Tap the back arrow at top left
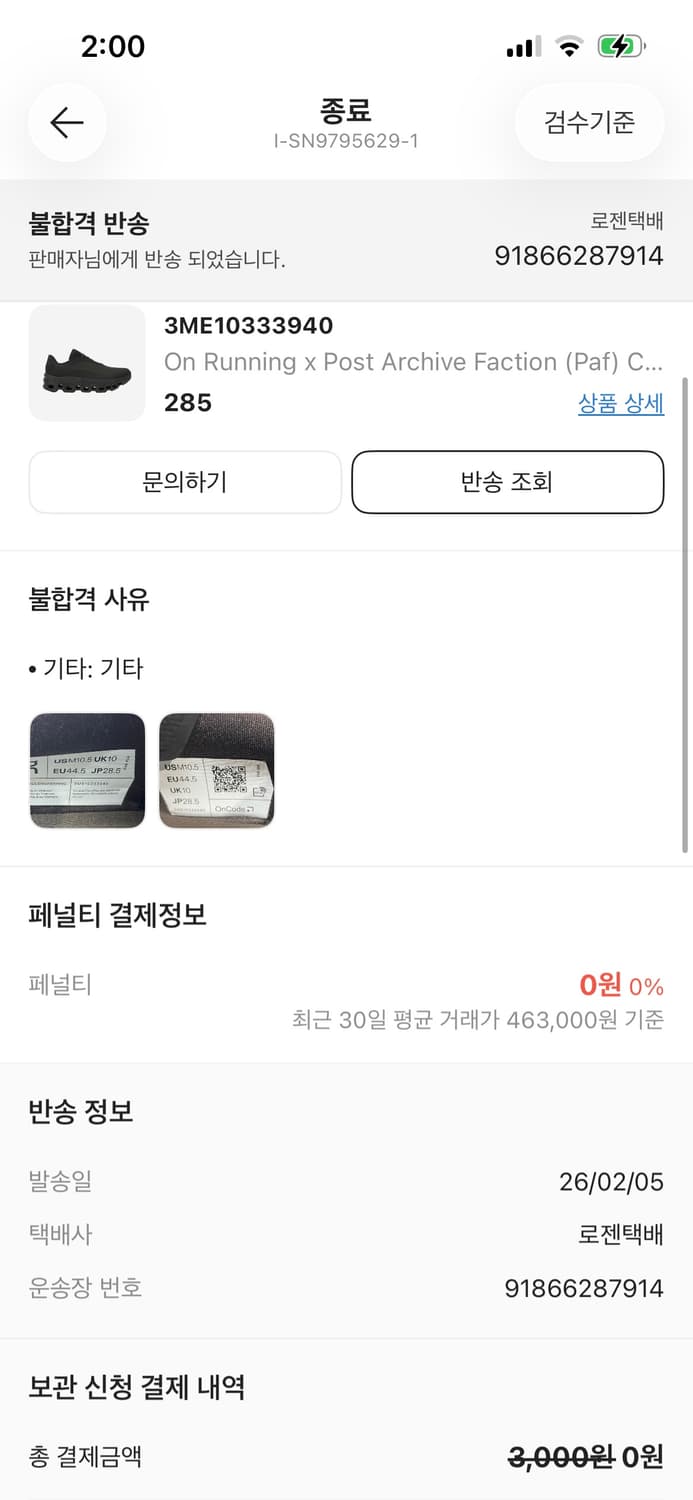This screenshot has width=693, height=1500. pos(66,122)
